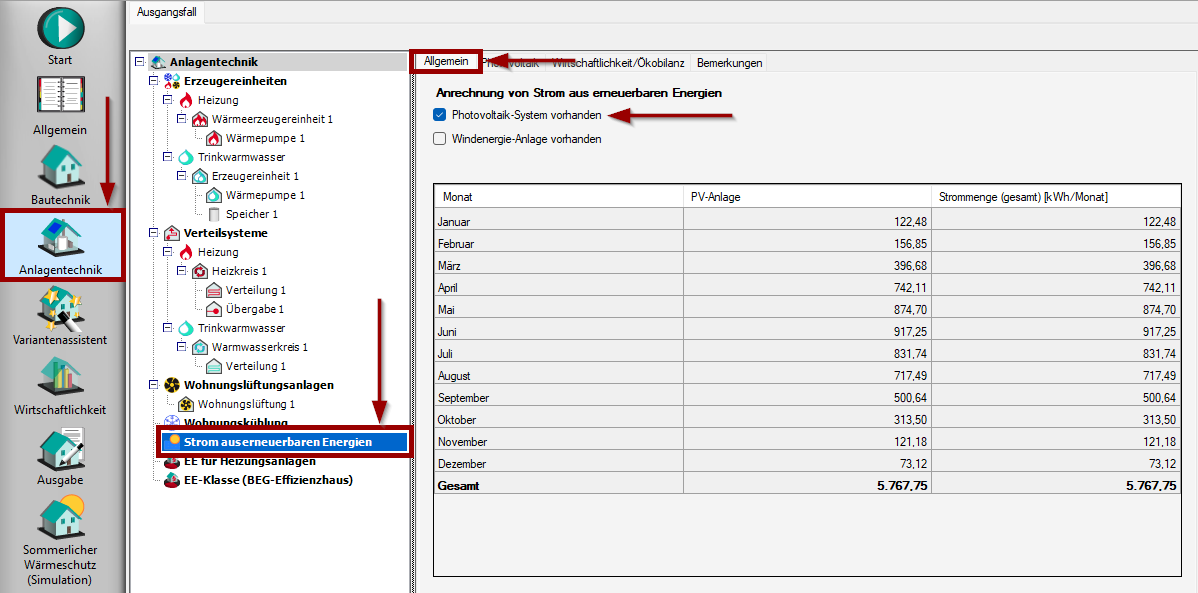Uncheck Photovoltaik-System vorhanden checkbox
This screenshot has height=593, width=1198.
click(x=439, y=115)
